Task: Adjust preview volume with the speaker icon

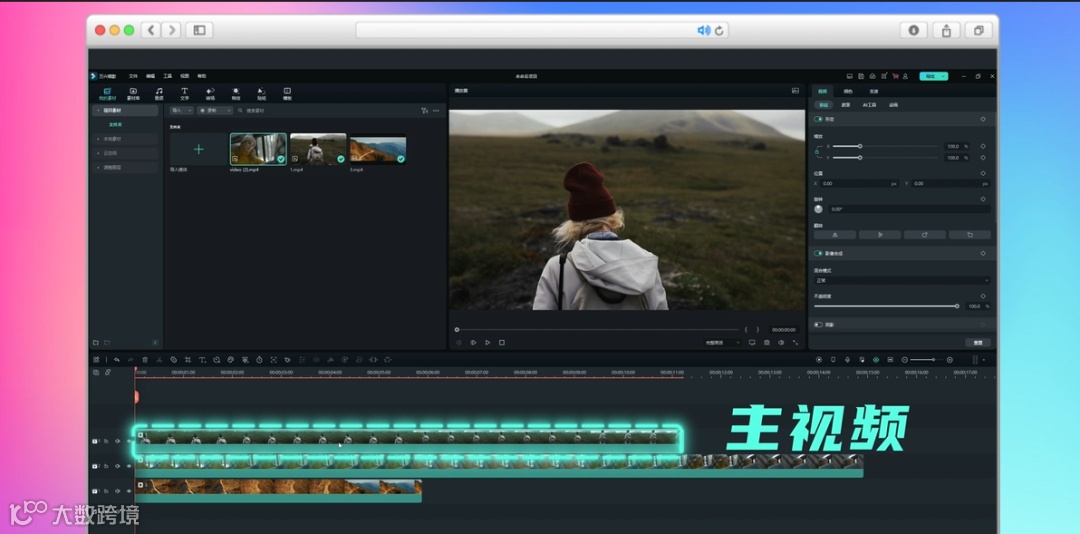Action: (x=781, y=342)
